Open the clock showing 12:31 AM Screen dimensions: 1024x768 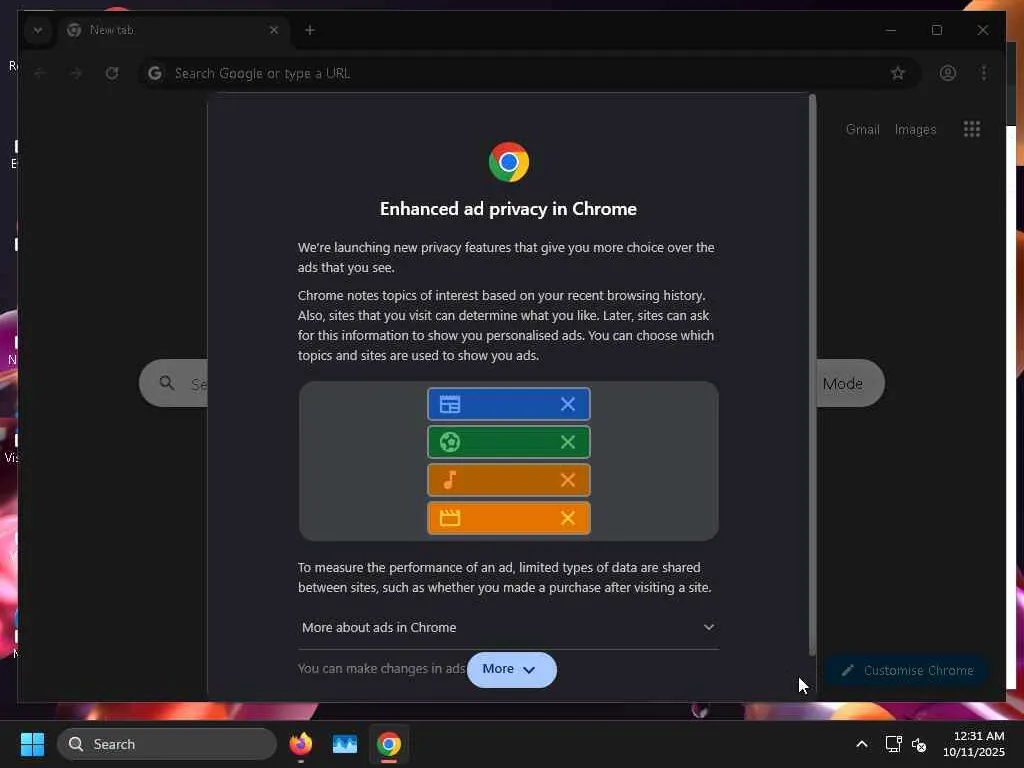[973, 744]
